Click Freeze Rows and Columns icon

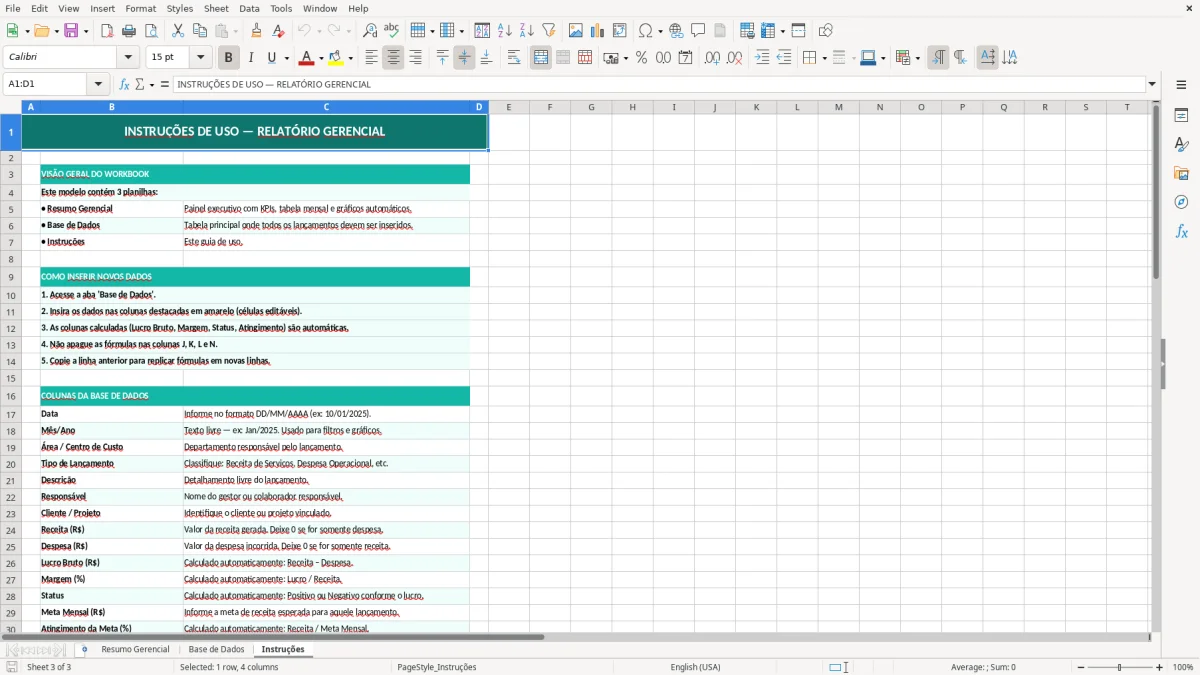pyautogui.click(x=768, y=31)
